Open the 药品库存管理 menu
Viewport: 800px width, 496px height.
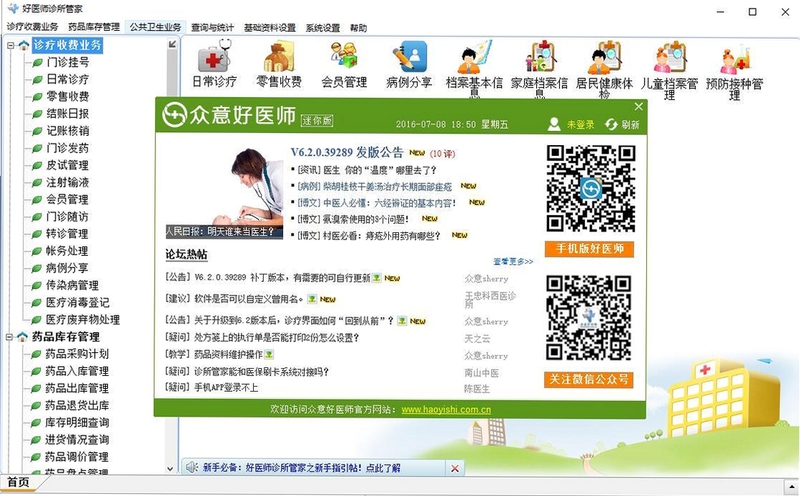click(94, 27)
